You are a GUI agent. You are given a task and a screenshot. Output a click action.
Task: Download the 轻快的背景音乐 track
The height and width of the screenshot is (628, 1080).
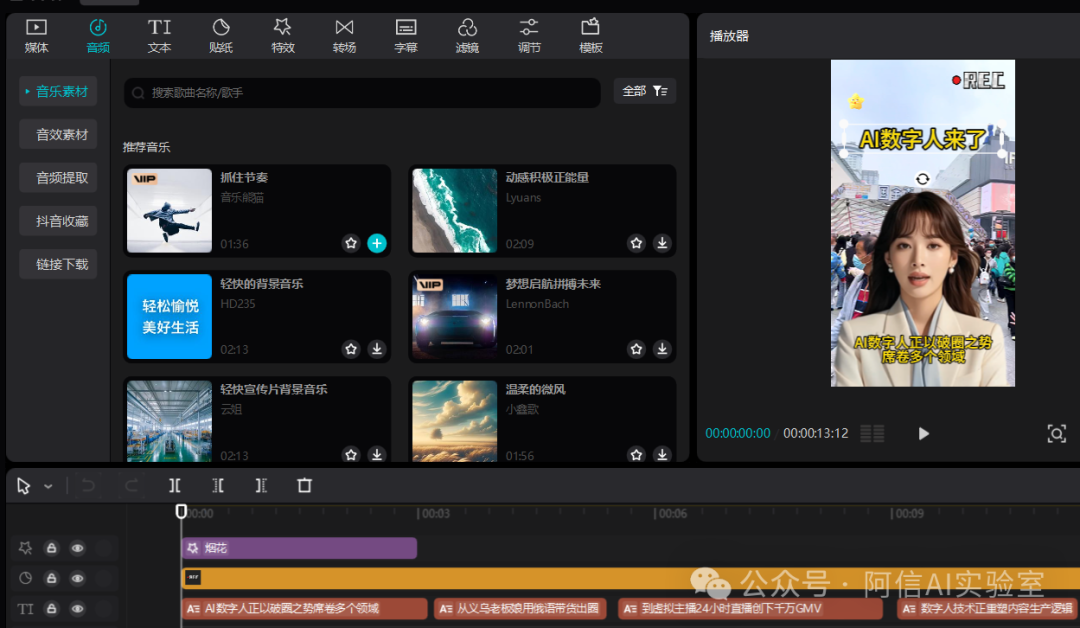(377, 349)
